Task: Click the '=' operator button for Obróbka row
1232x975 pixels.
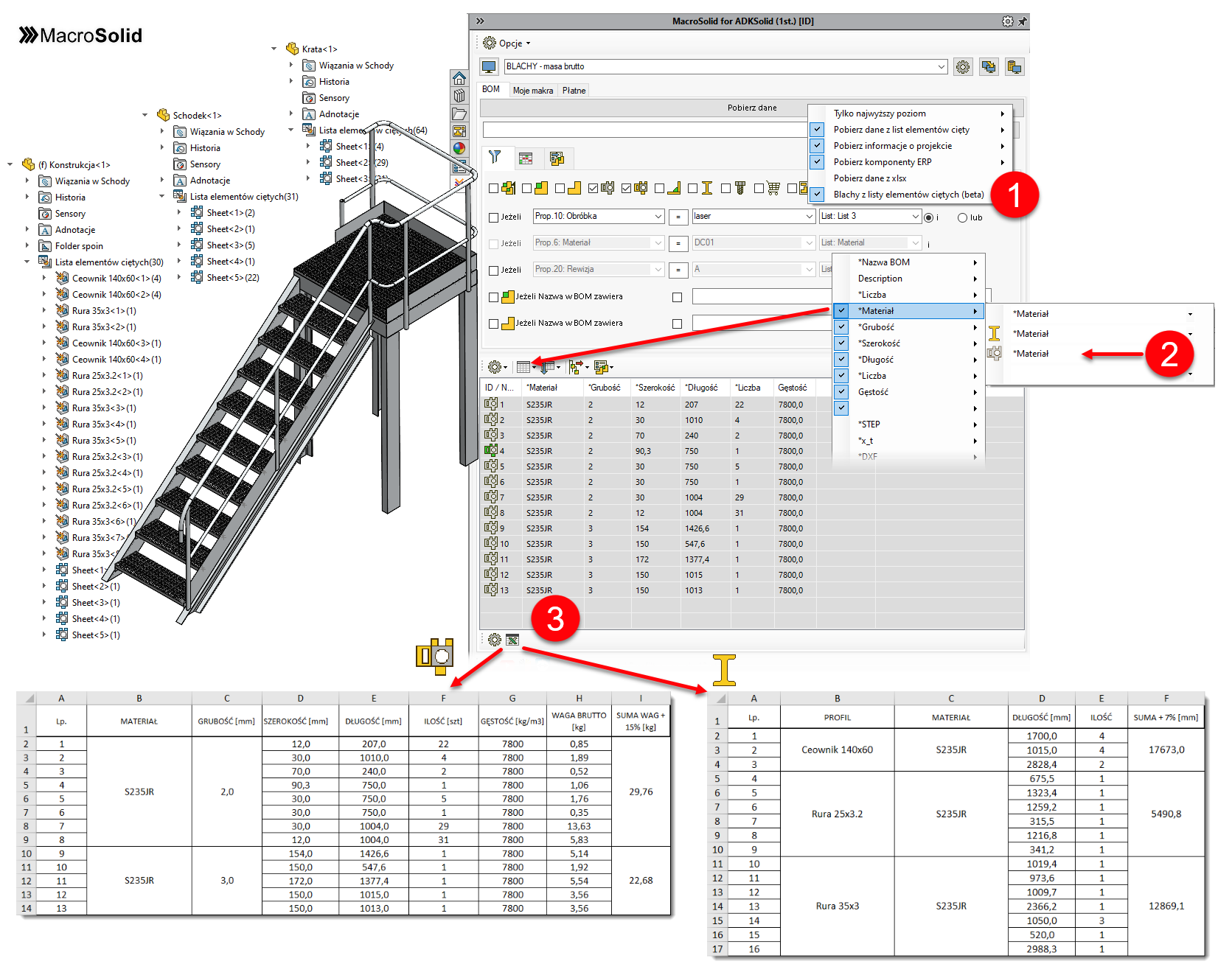Action: click(678, 217)
